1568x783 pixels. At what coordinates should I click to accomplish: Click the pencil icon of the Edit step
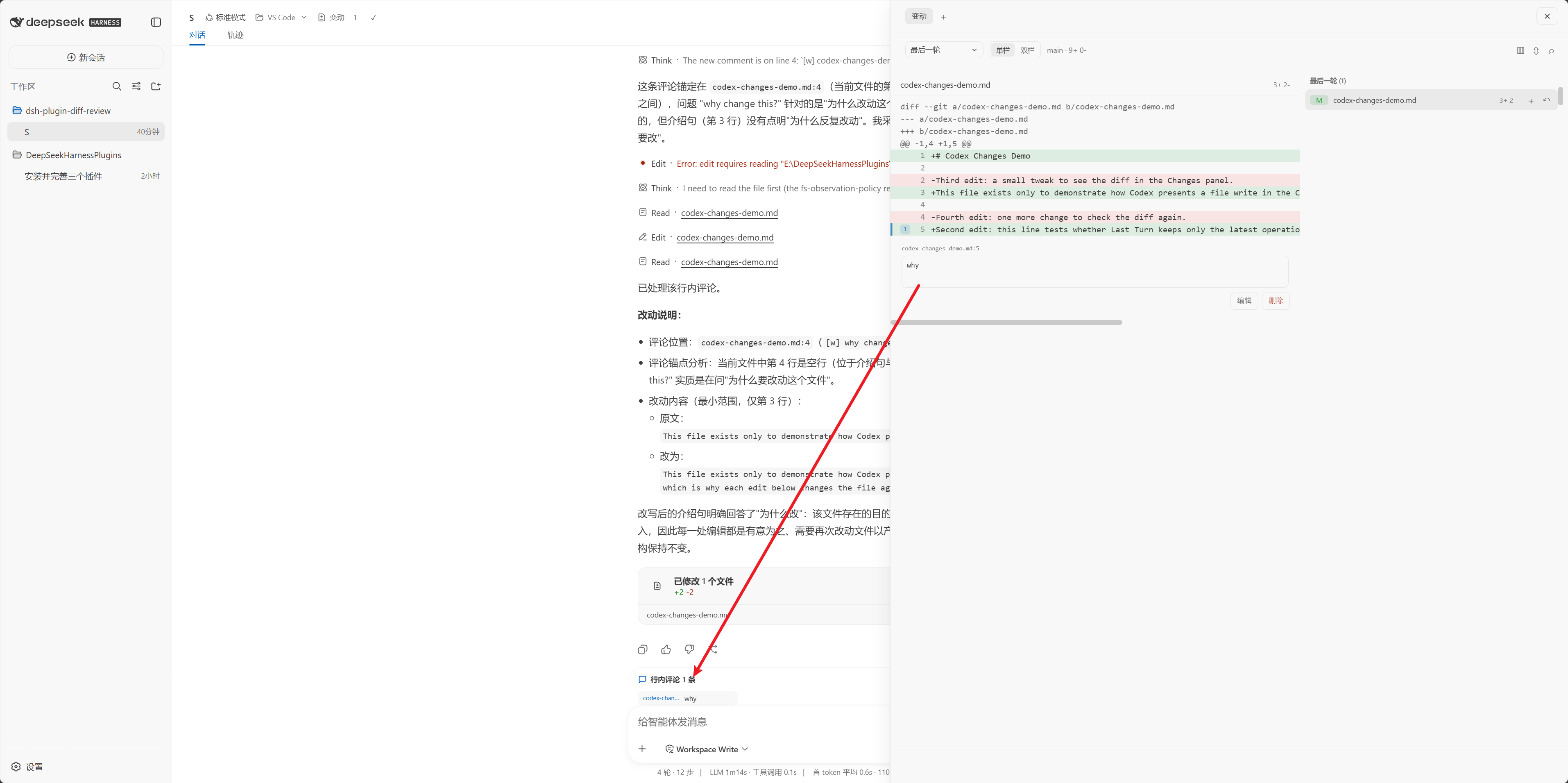(642, 238)
